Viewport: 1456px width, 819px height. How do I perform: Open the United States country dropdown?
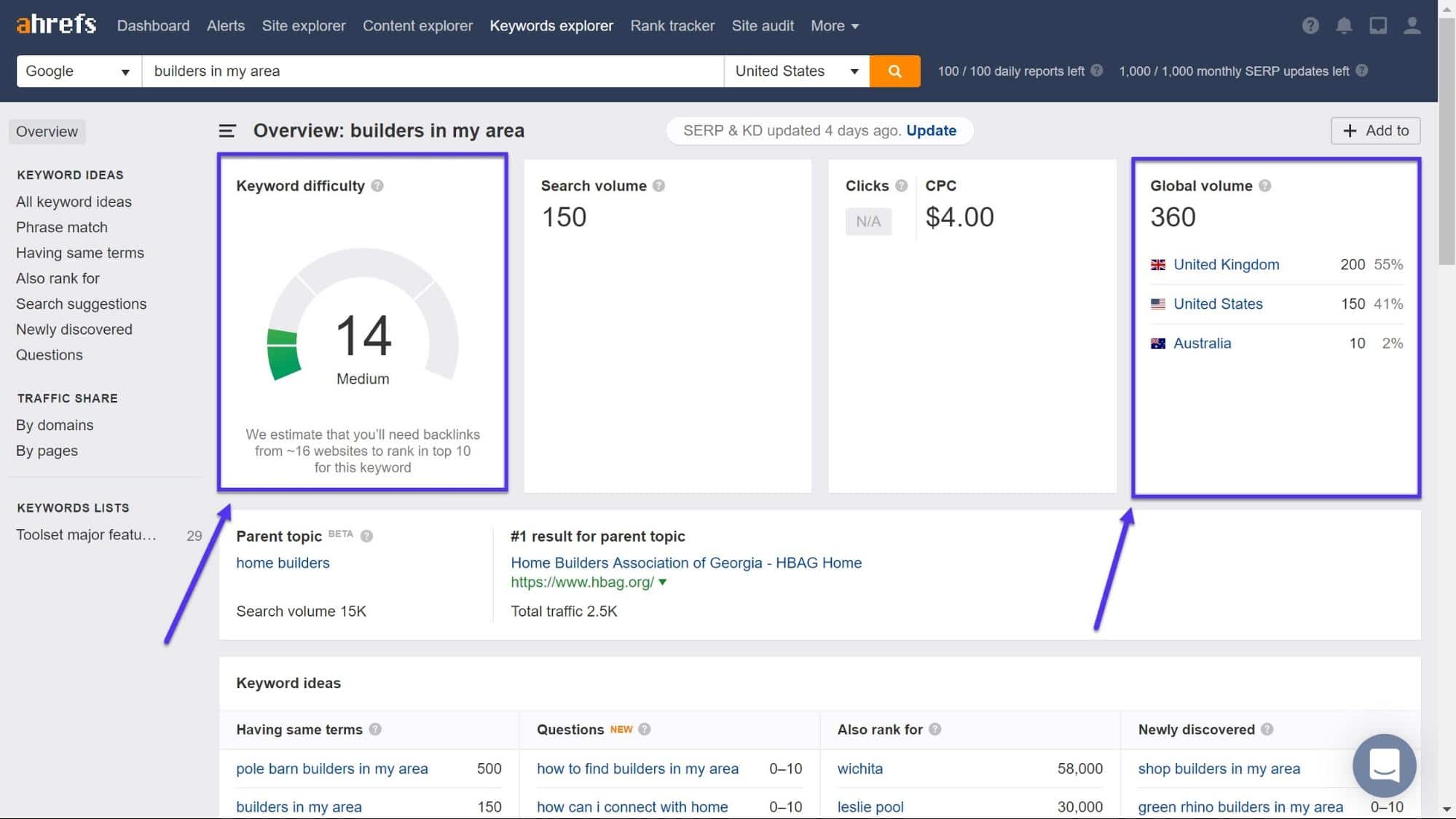click(x=795, y=71)
